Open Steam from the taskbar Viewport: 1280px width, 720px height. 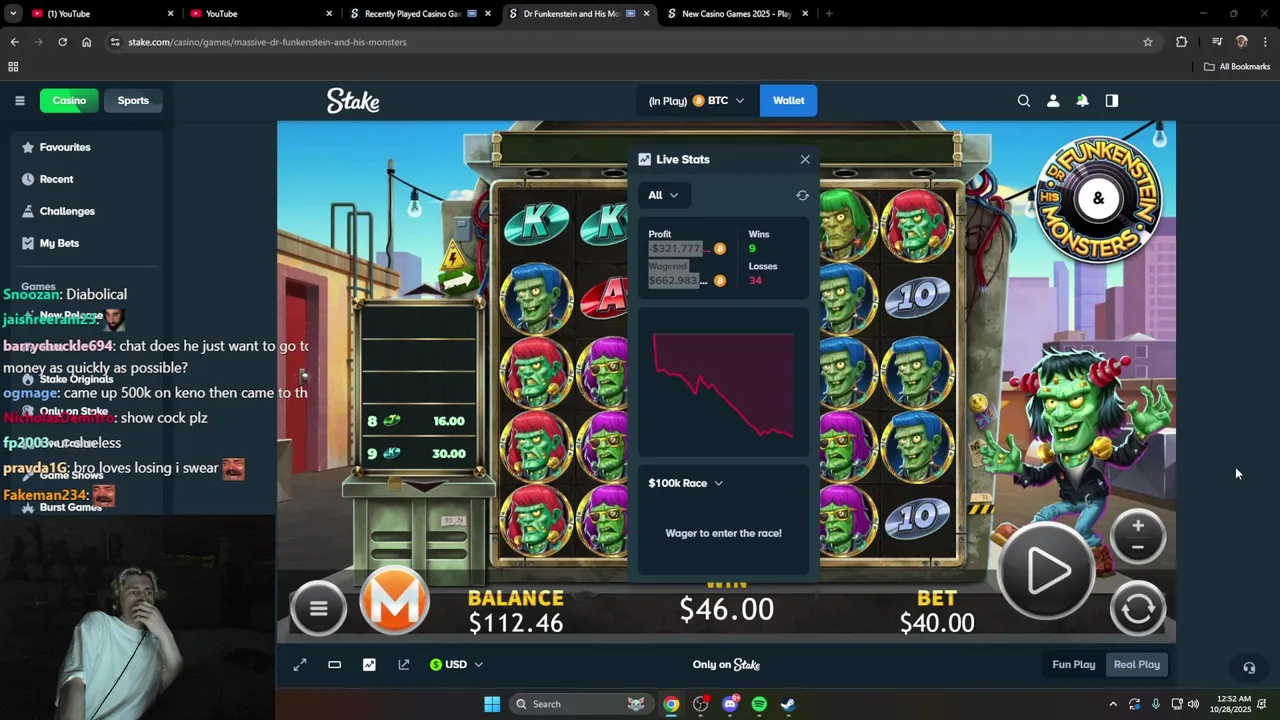(788, 704)
